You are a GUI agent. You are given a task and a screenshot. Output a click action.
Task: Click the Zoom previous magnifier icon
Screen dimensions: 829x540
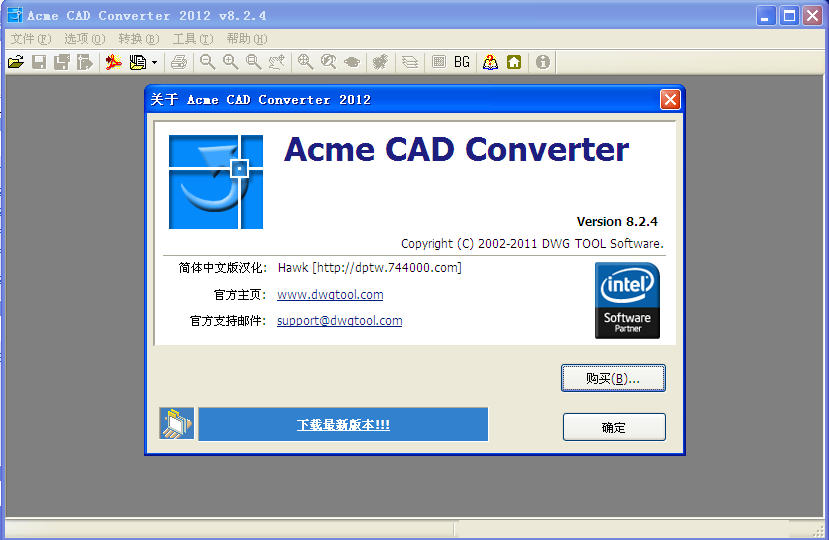328,62
